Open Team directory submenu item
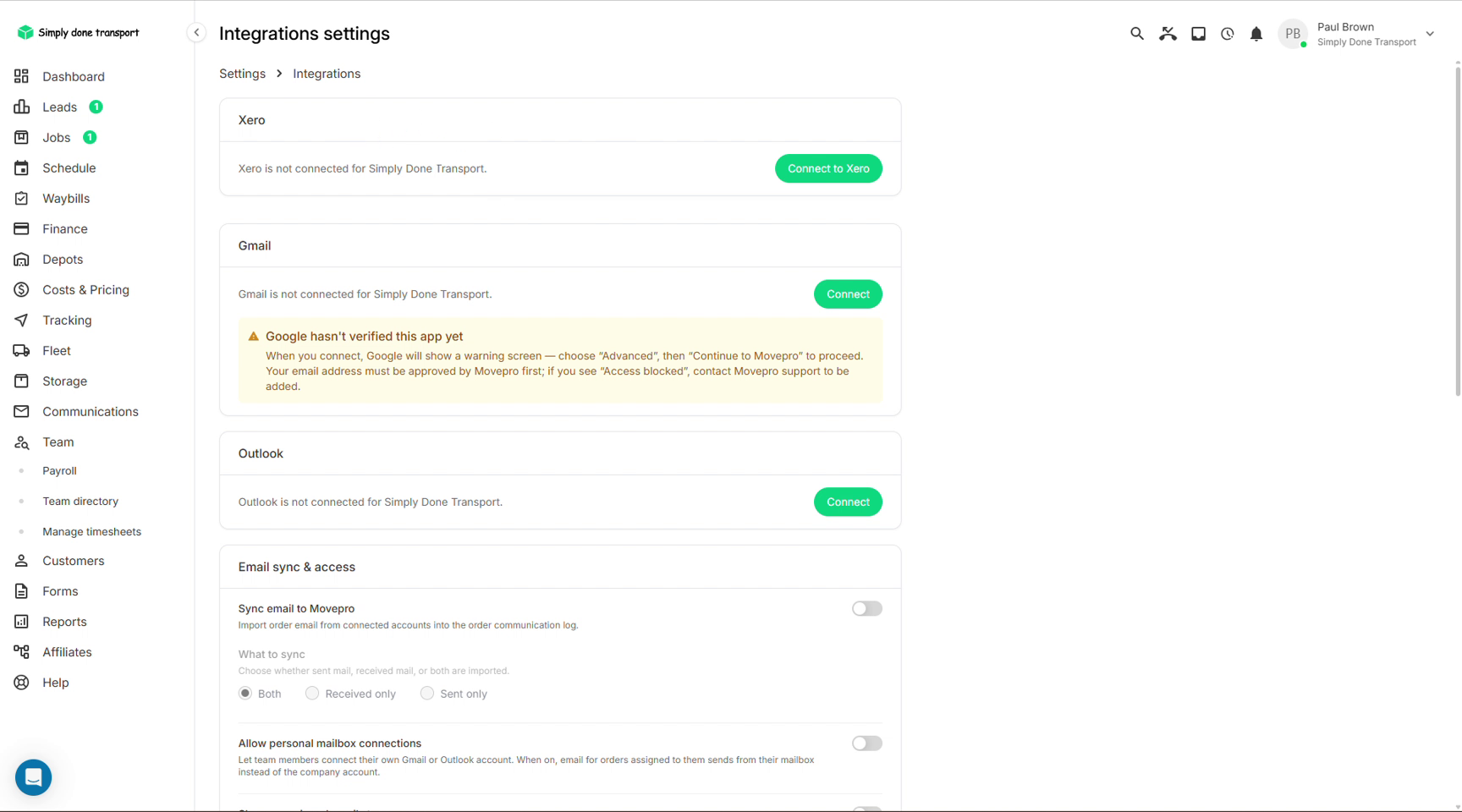Image resolution: width=1462 pixels, height=812 pixels. point(80,501)
